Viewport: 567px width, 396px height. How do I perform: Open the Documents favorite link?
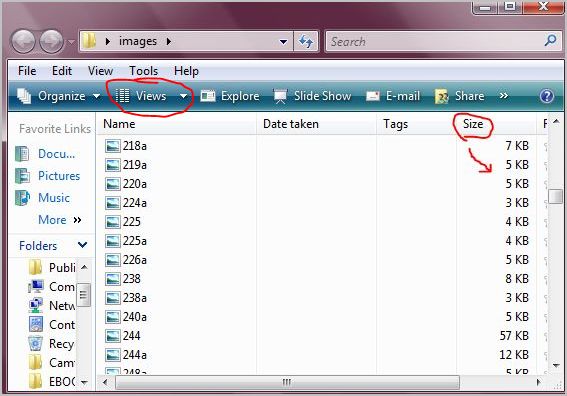pyautogui.click(x=46, y=154)
